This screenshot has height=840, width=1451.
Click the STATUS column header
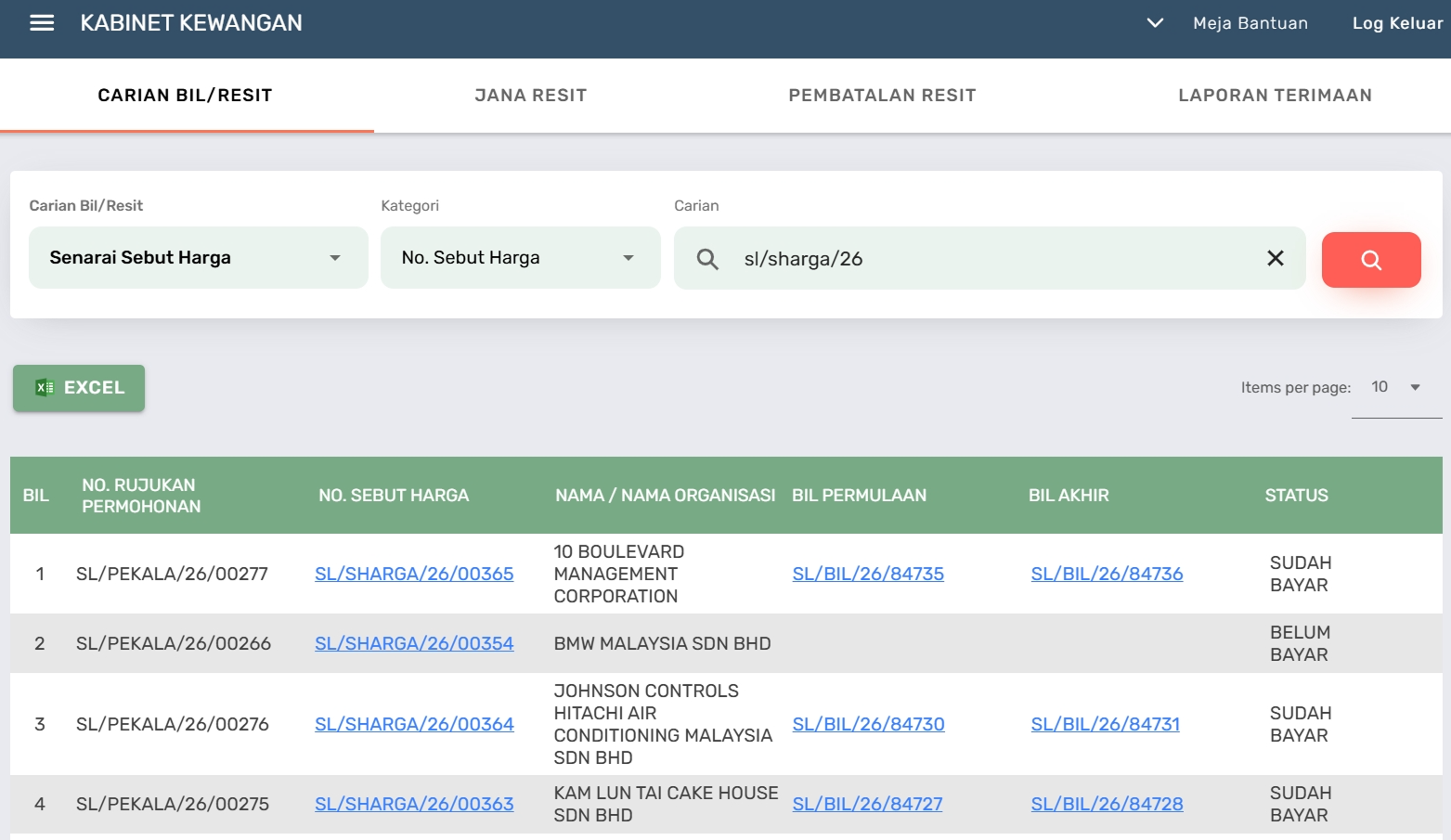1296,496
